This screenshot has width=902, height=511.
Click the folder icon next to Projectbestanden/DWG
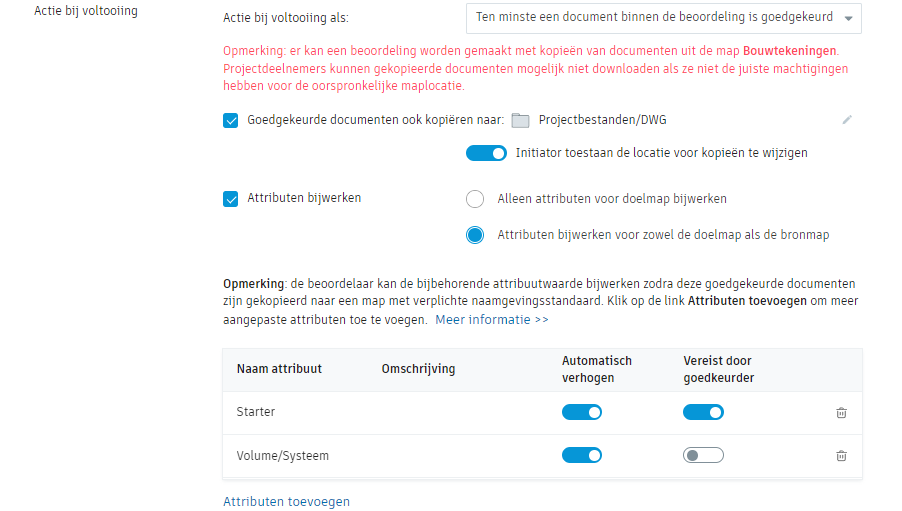point(520,121)
